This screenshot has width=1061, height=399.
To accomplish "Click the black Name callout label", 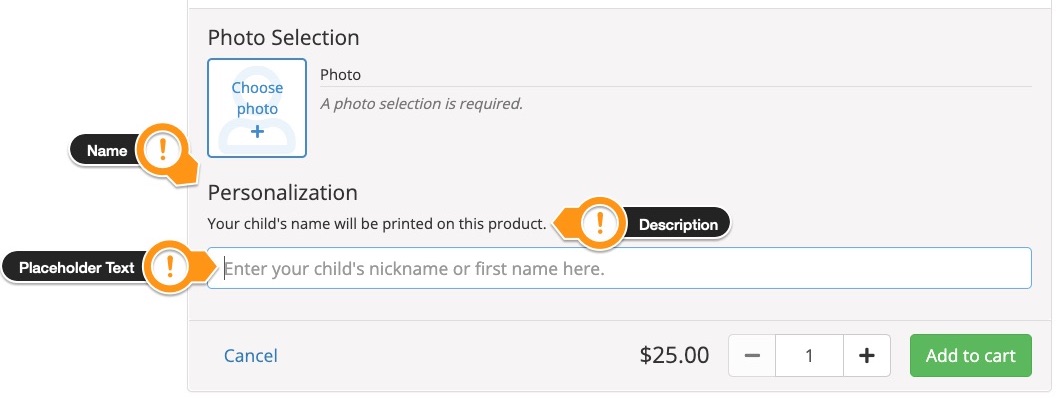I will (106, 151).
